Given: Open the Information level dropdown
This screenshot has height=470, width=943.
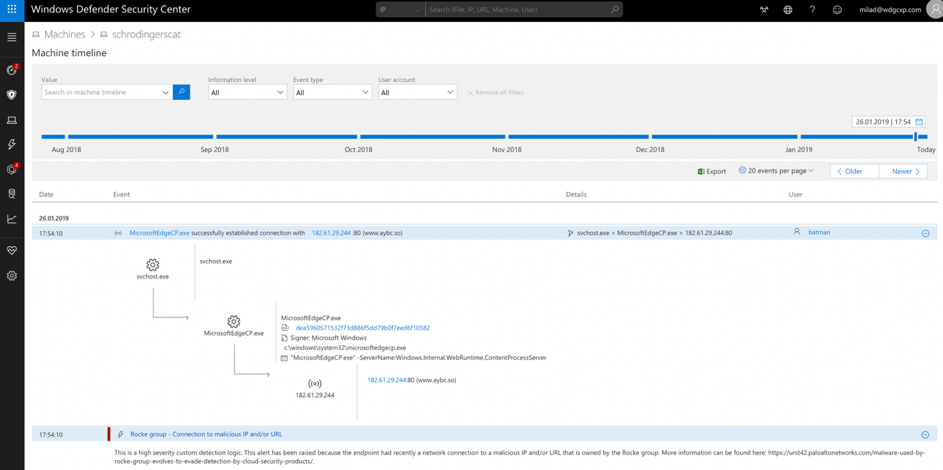Looking at the screenshot, I should point(247,93).
